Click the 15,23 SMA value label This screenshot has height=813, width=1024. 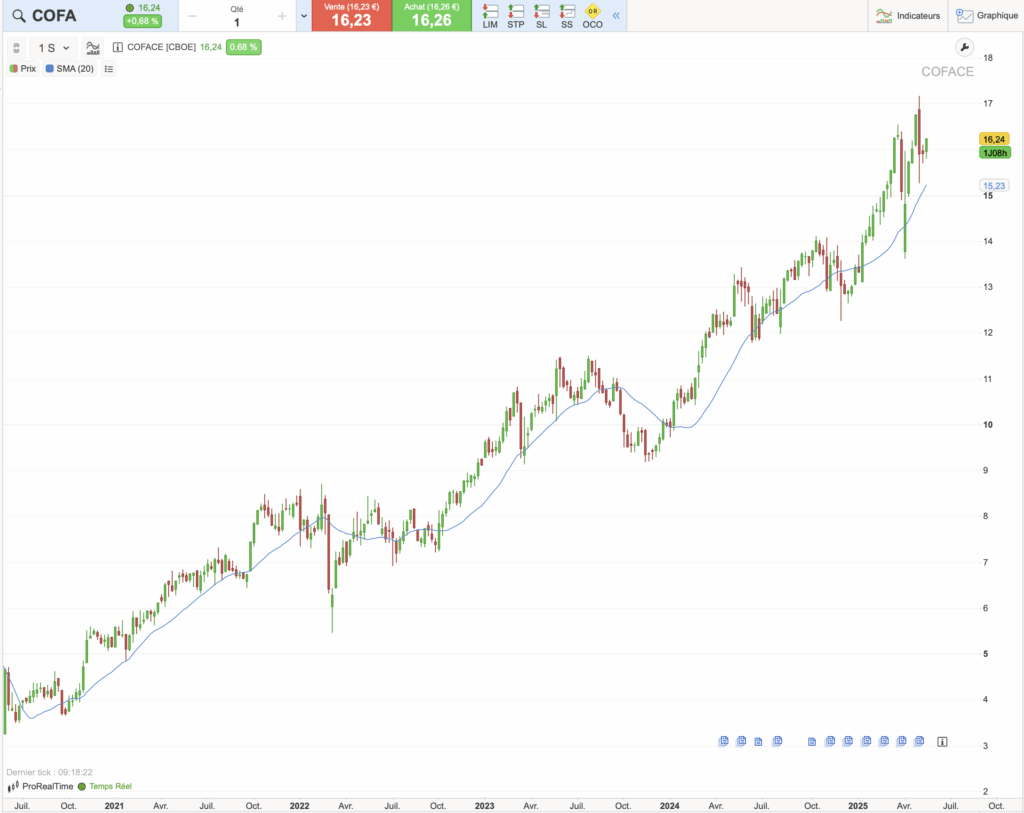(x=994, y=185)
